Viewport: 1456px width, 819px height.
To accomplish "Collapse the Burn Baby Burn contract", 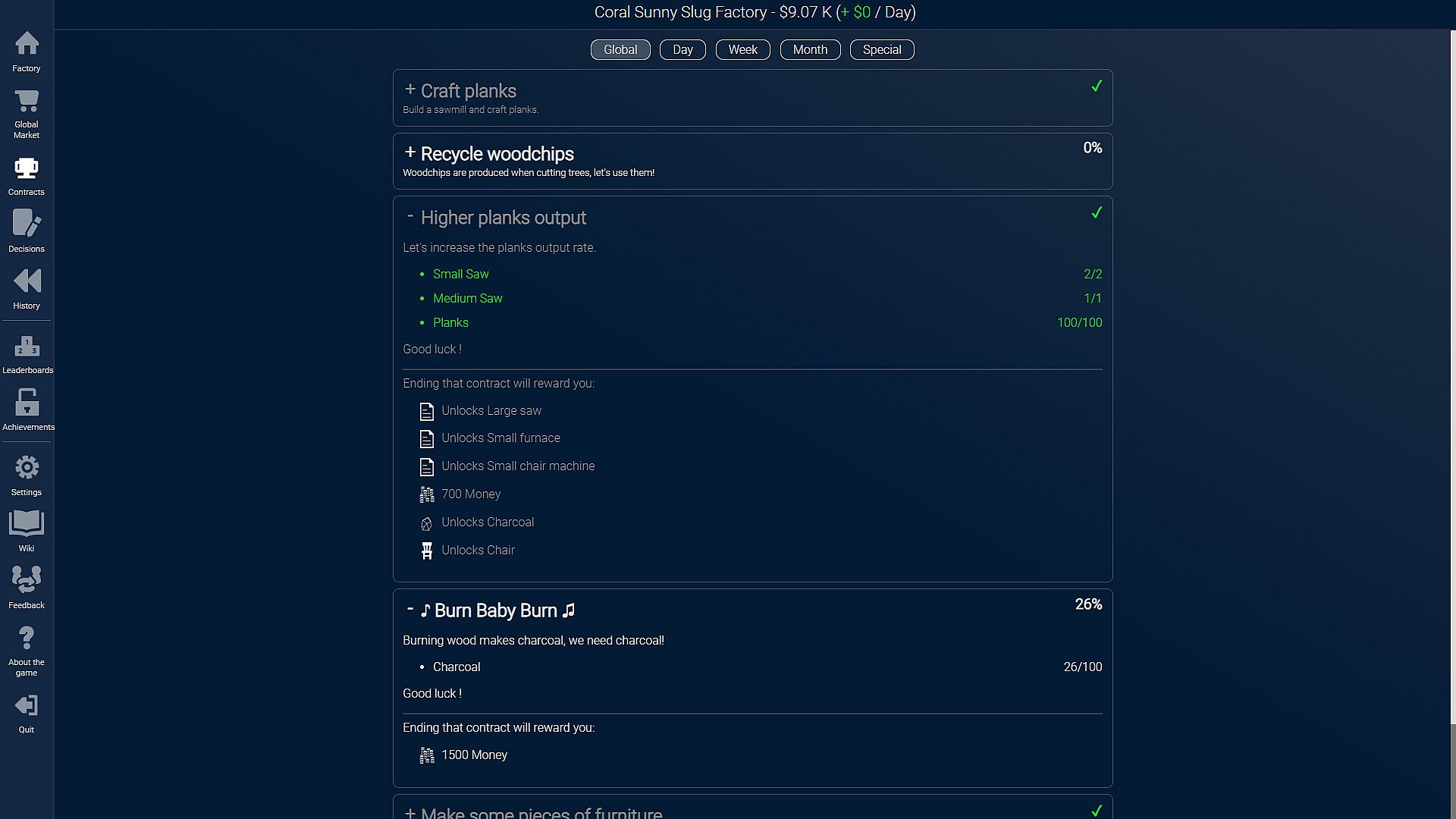I will pyautogui.click(x=410, y=610).
